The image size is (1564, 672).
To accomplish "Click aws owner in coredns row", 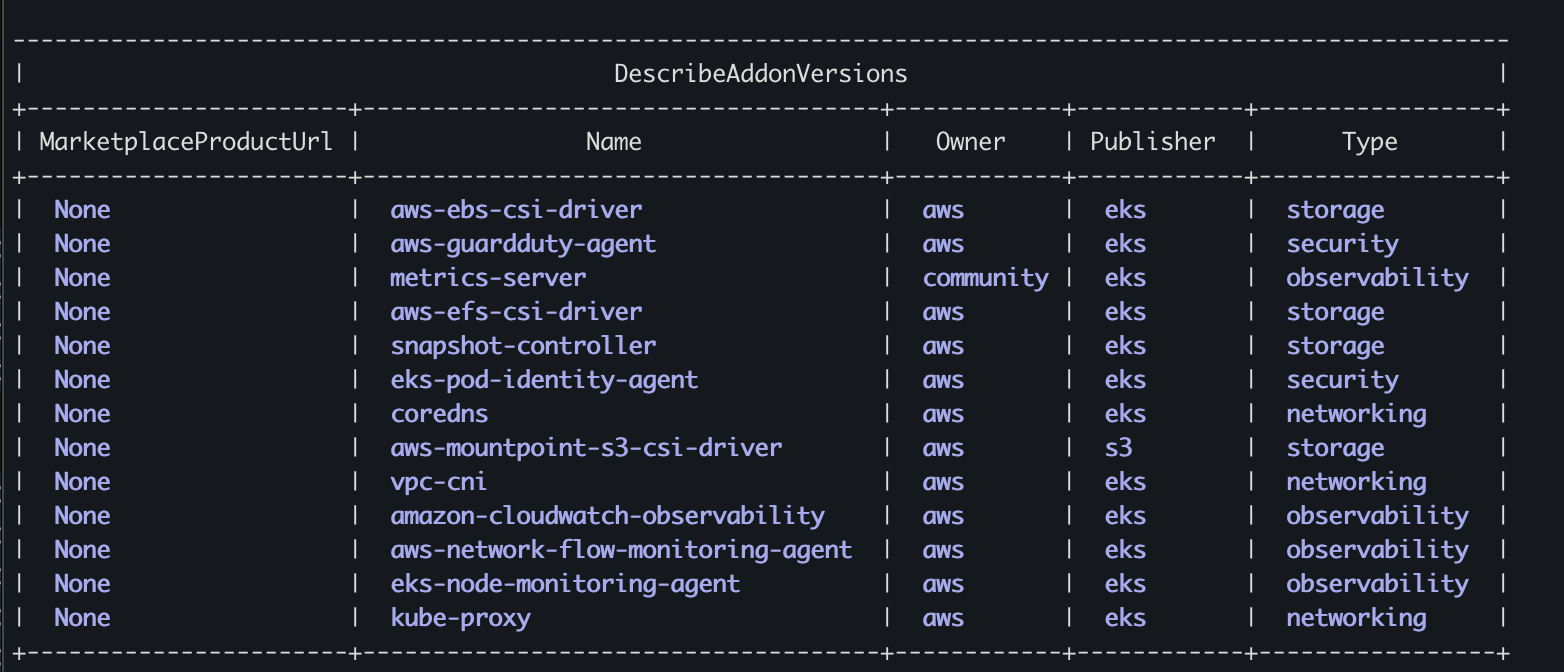I will pyautogui.click(x=943, y=414).
